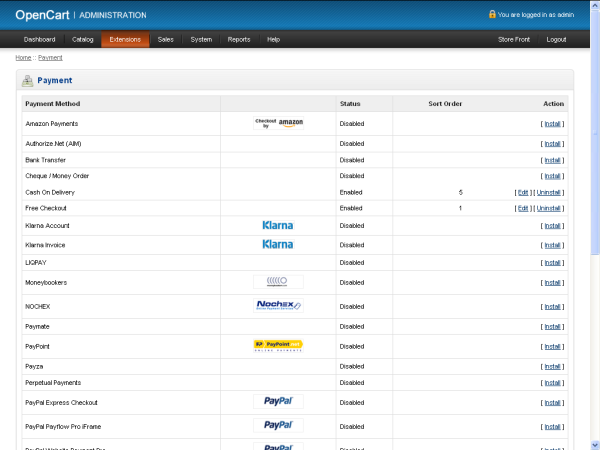Open the Dashboard menu
This screenshot has width=600, height=450.
(39, 39)
